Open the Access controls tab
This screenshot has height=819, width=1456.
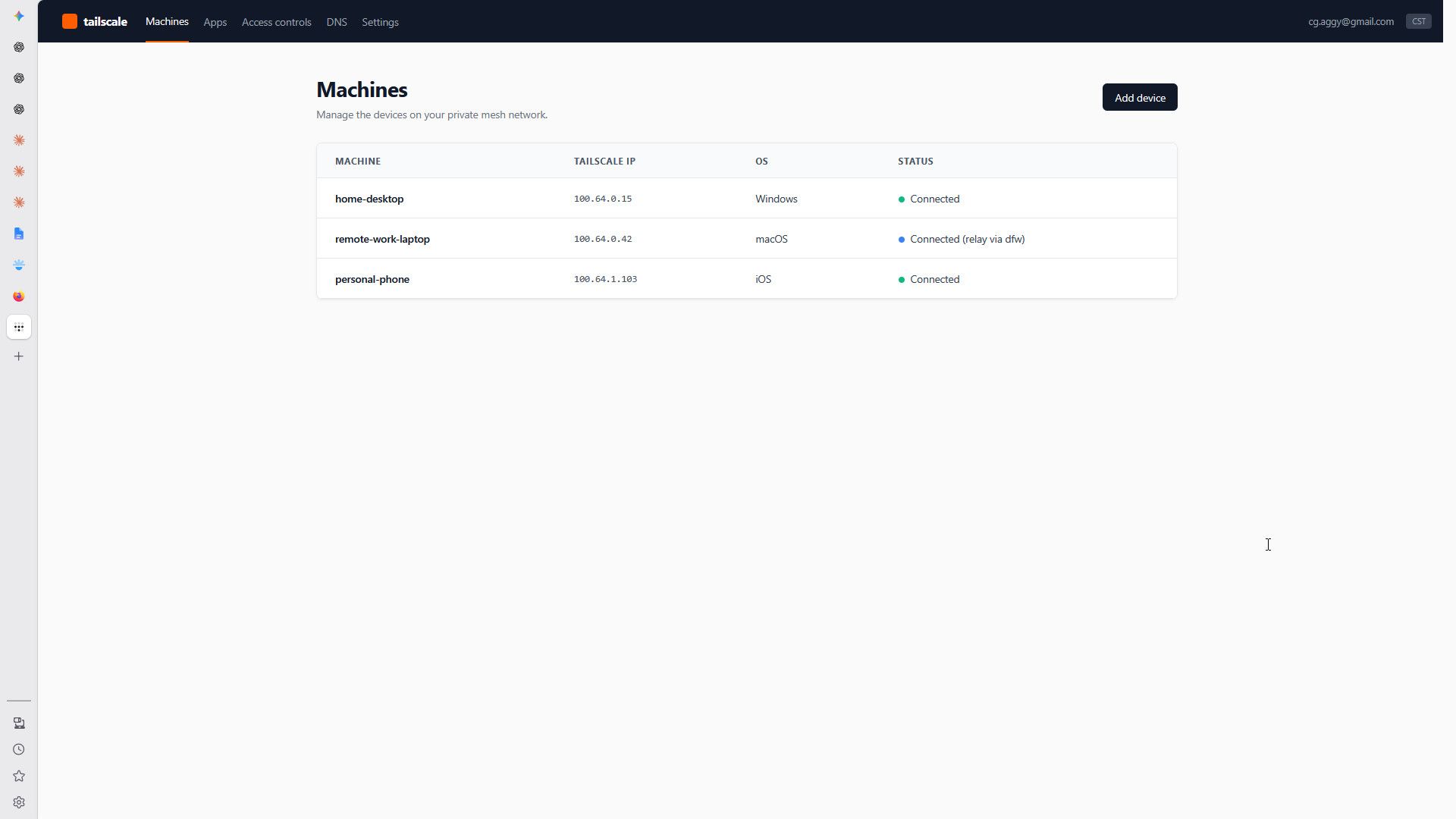click(x=277, y=22)
